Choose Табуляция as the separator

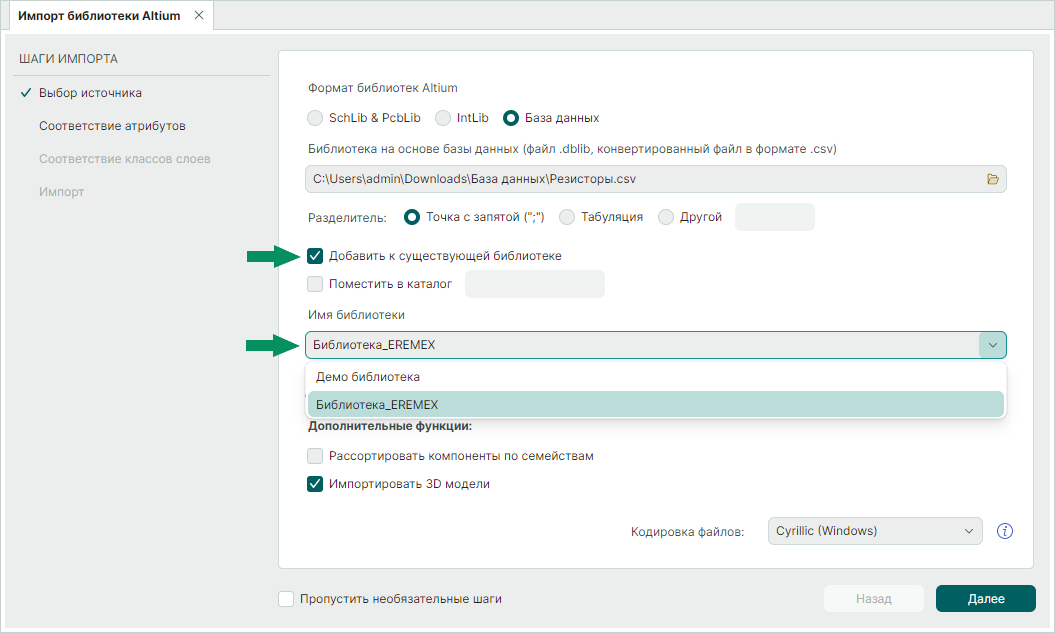click(567, 217)
